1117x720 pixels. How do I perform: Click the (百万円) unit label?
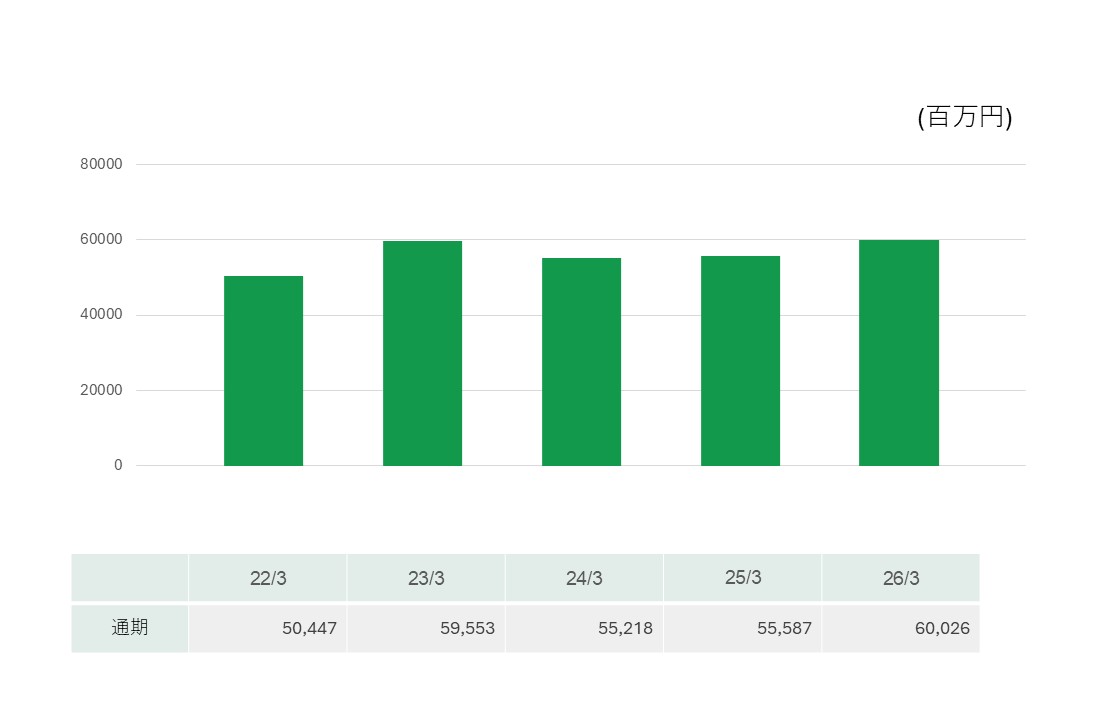coord(965,117)
